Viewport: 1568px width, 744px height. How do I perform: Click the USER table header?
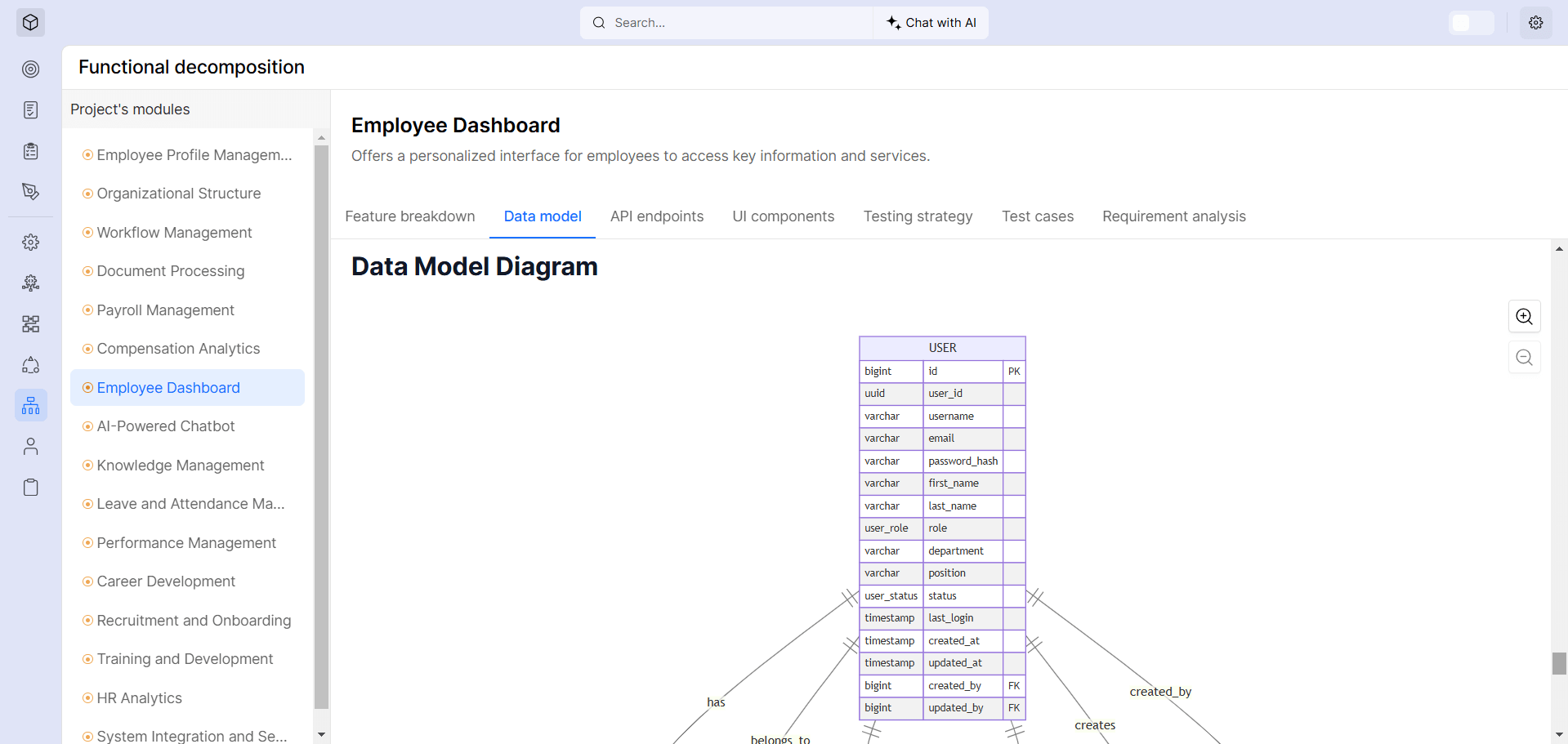[942, 348]
